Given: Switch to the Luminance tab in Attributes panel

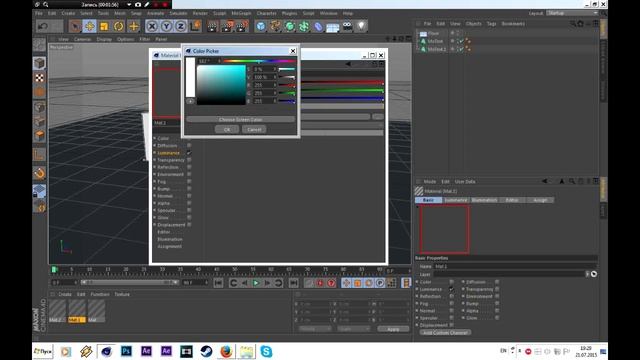Looking at the screenshot, I should [456, 200].
